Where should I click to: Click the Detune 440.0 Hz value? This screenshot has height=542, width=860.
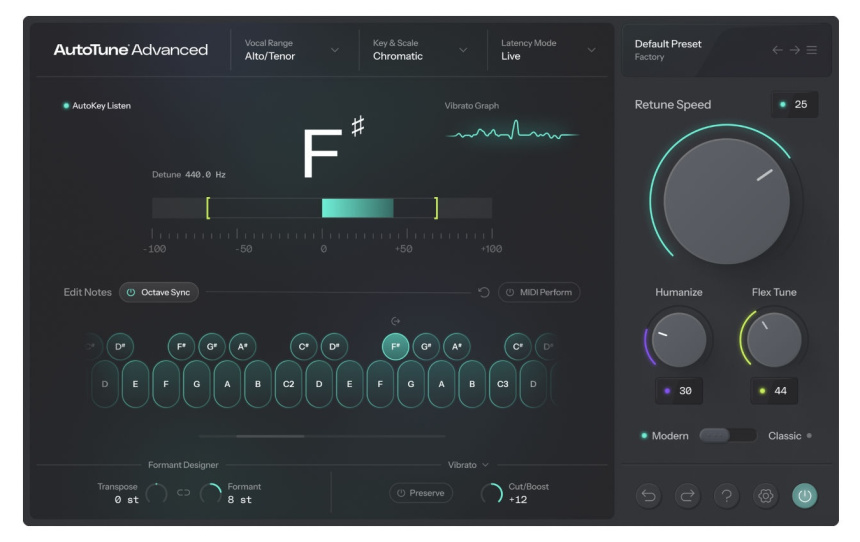[x=206, y=174]
